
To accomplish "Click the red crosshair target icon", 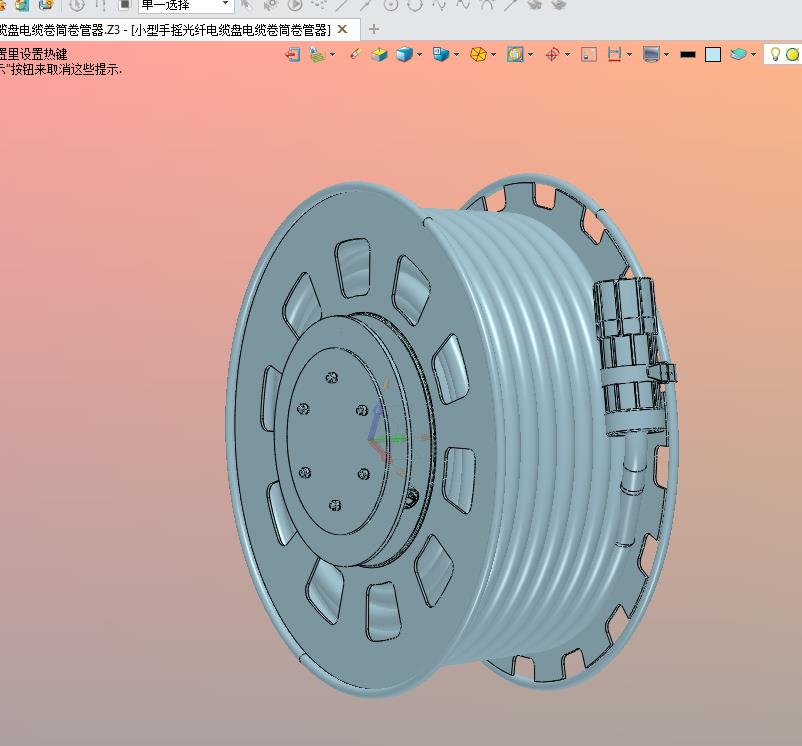I will tap(552, 54).
